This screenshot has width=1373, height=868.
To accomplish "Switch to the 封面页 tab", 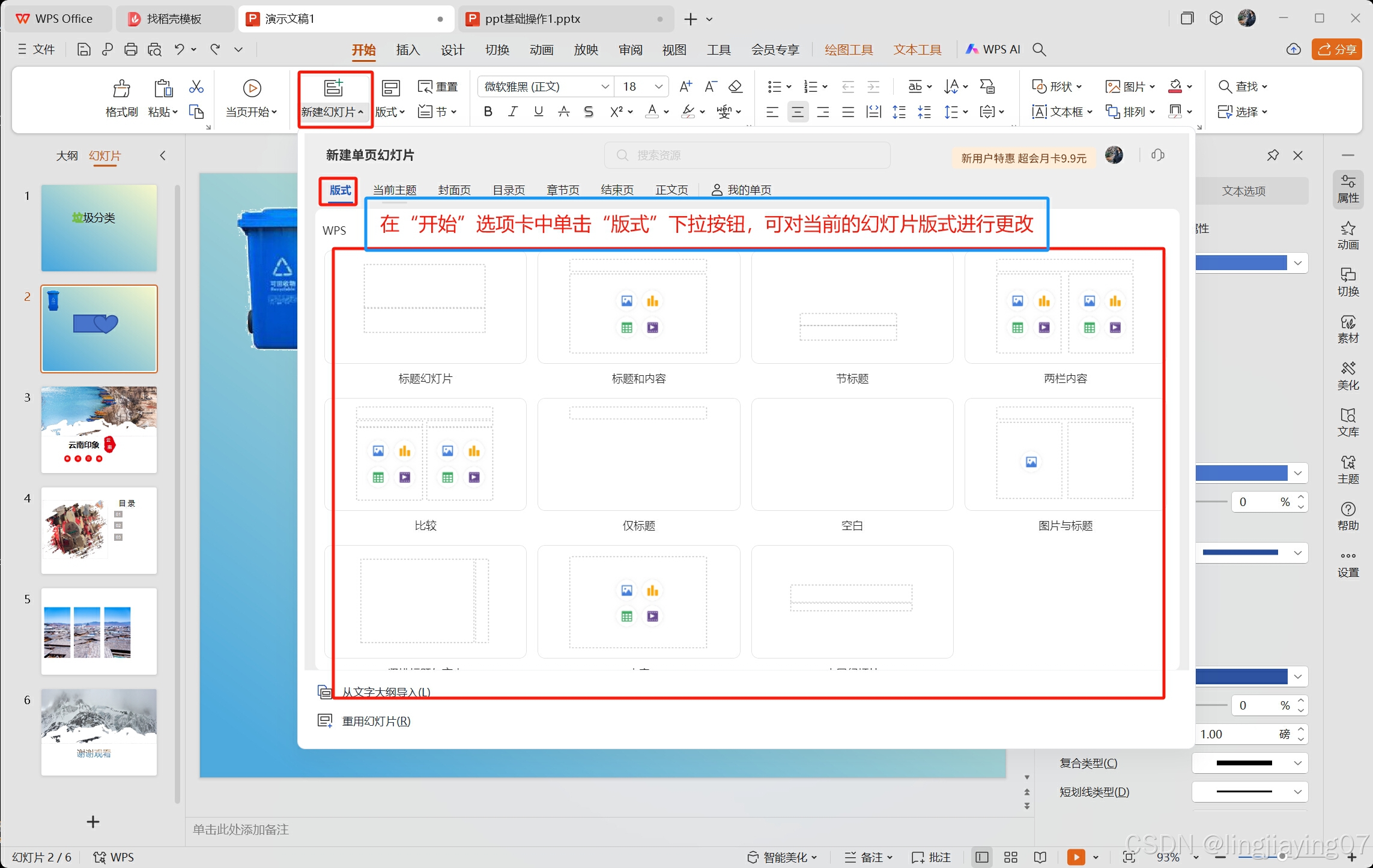I will pos(454,190).
